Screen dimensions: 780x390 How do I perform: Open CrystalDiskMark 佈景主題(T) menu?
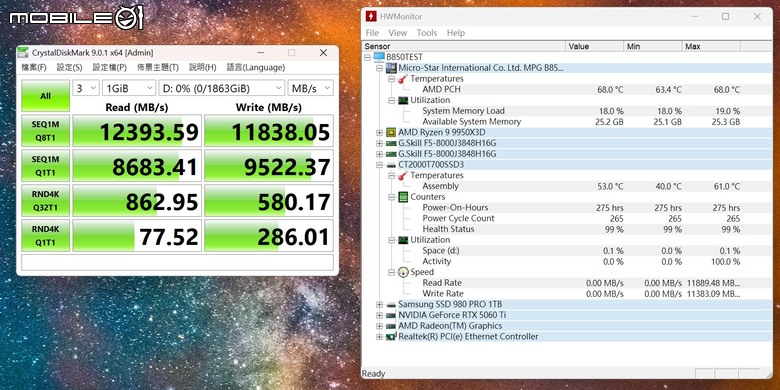coord(158,67)
